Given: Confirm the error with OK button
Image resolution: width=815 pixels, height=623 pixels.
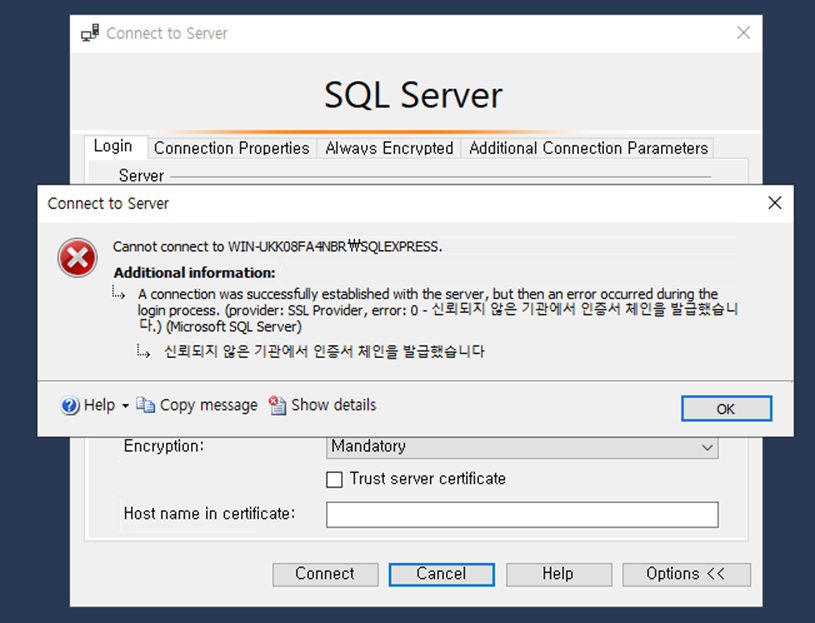Looking at the screenshot, I should (x=726, y=408).
